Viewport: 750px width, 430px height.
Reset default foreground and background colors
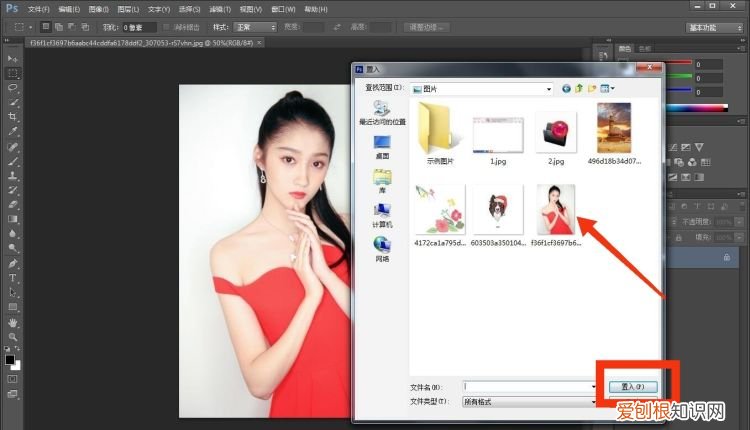click(x=7, y=349)
